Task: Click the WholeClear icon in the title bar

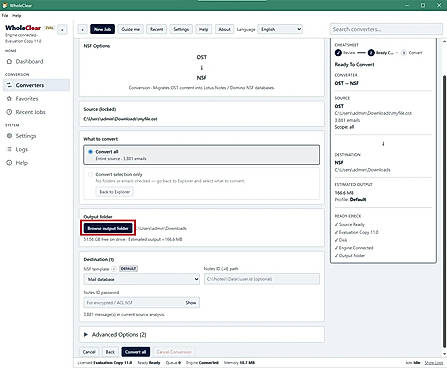Action: point(5,5)
